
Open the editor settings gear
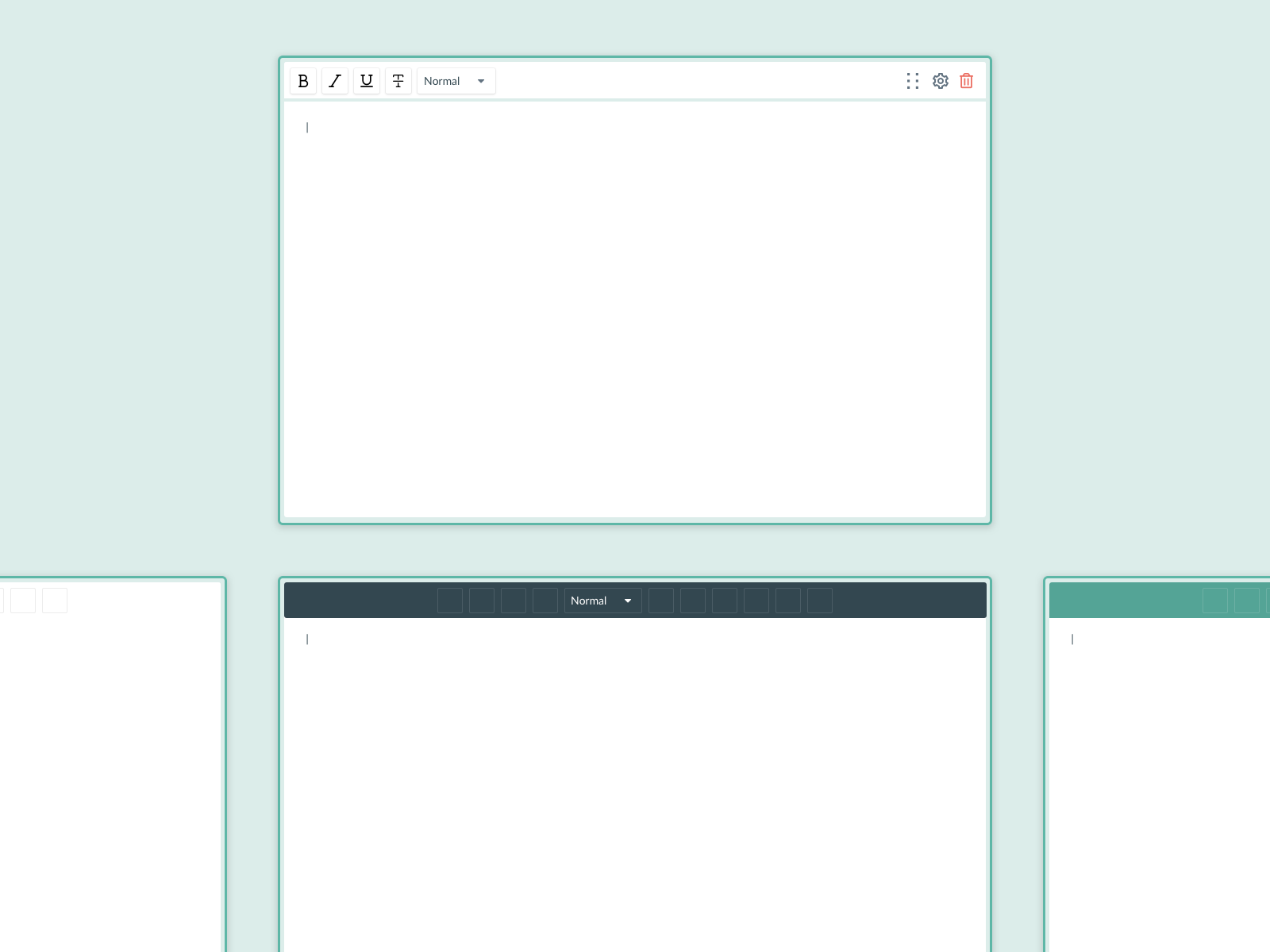coord(940,80)
